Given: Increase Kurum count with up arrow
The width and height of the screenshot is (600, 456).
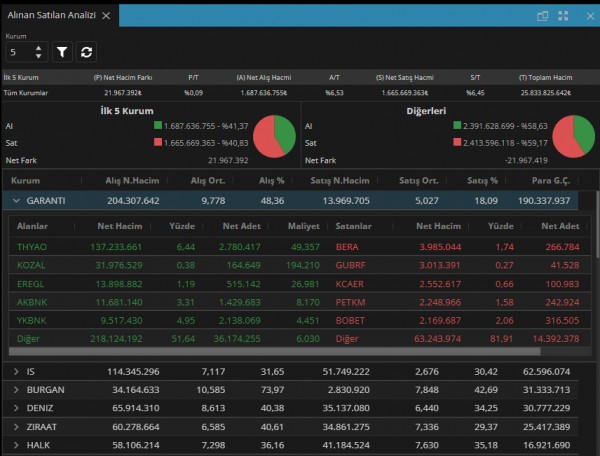Looking at the screenshot, I should click(x=38, y=48).
